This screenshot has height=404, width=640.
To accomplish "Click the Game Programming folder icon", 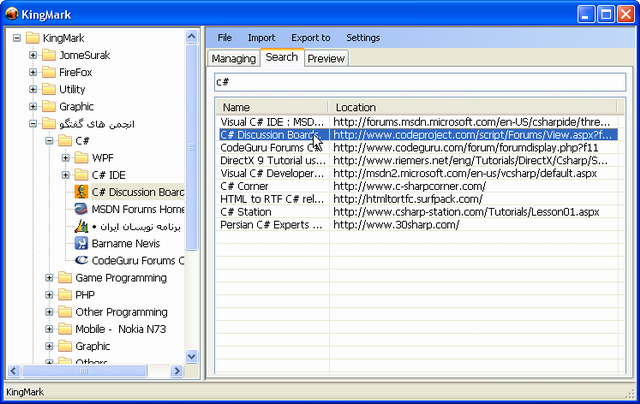I will point(65,278).
